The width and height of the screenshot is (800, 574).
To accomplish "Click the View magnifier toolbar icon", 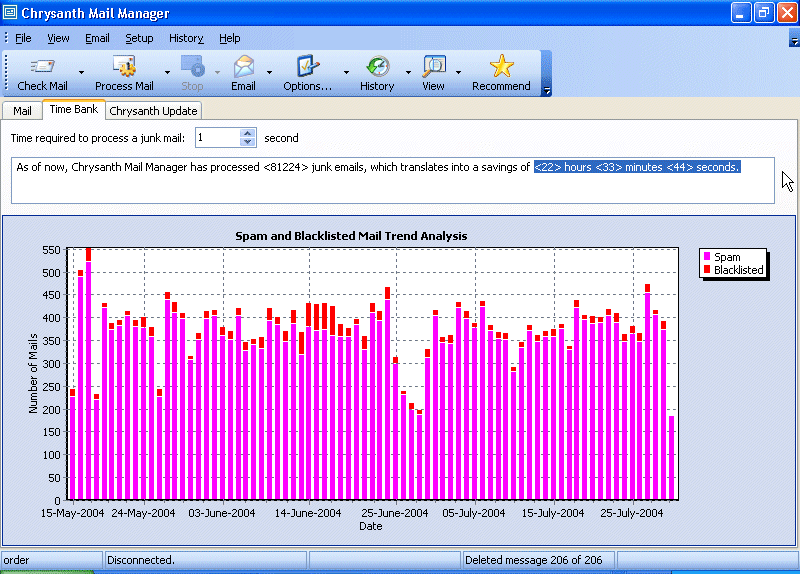I will point(433,67).
